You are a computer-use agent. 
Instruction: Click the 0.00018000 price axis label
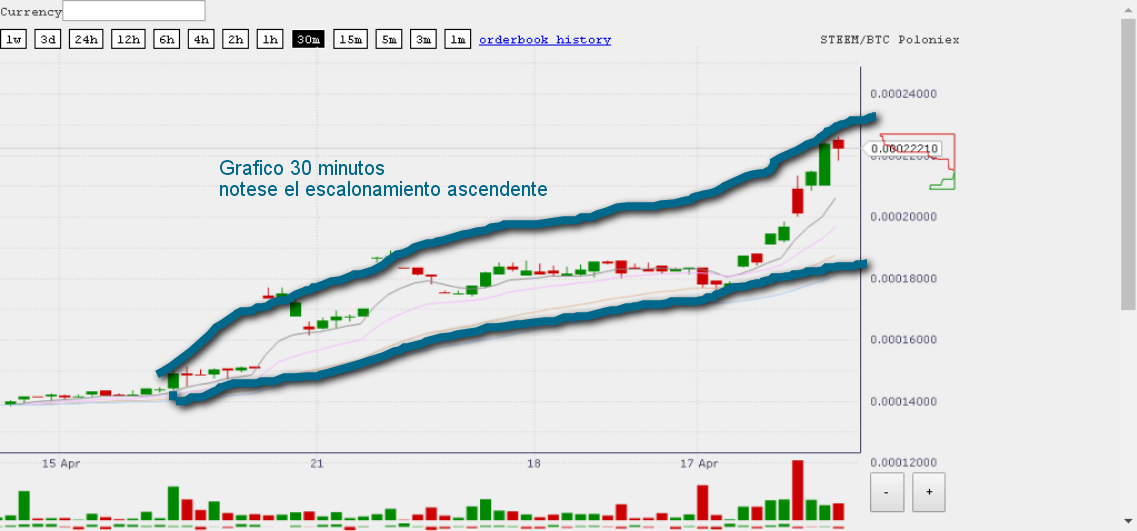click(904, 278)
